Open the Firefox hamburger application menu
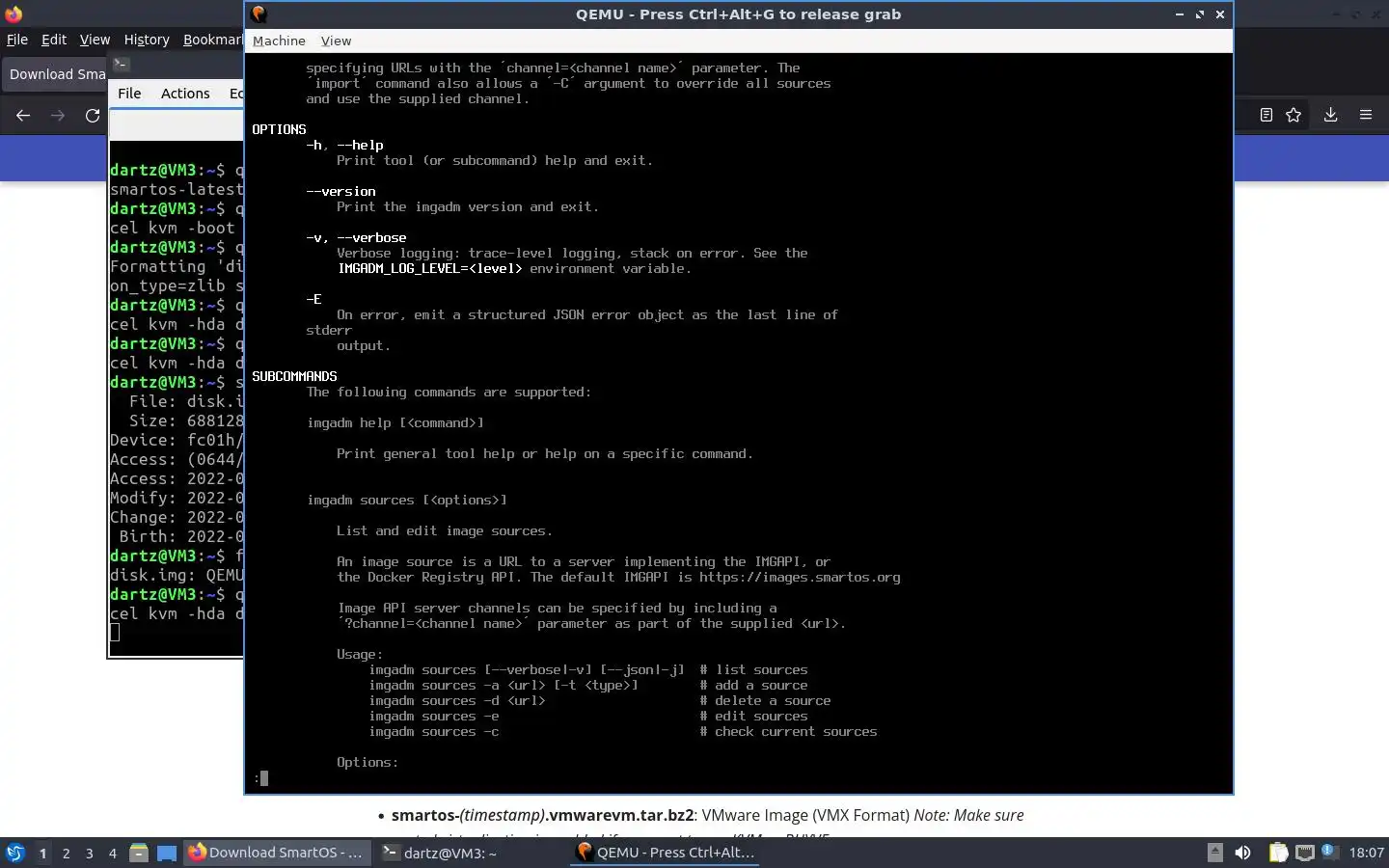 coord(1366,115)
